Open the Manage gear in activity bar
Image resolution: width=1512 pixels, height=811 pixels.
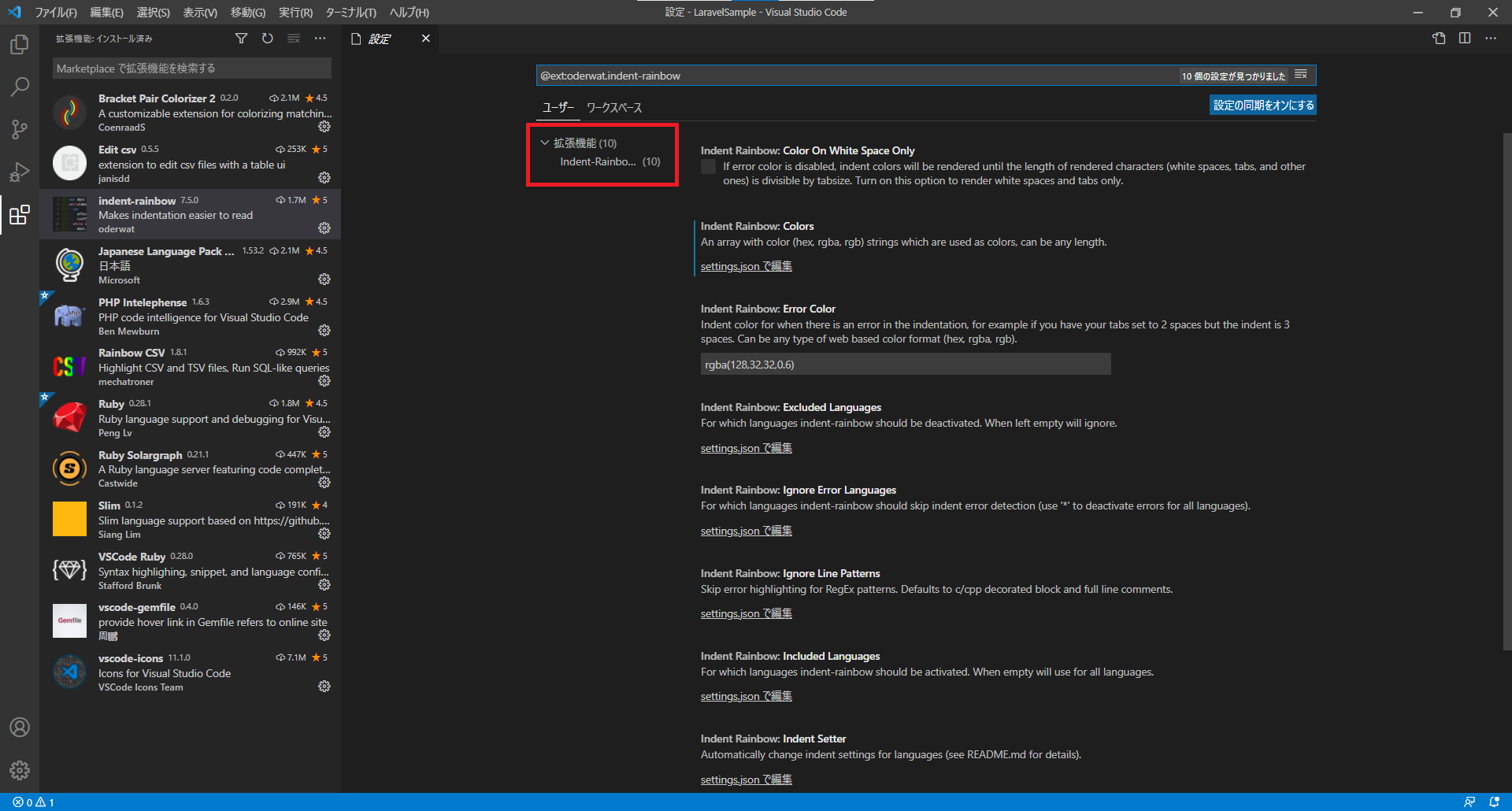click(20, 770)
